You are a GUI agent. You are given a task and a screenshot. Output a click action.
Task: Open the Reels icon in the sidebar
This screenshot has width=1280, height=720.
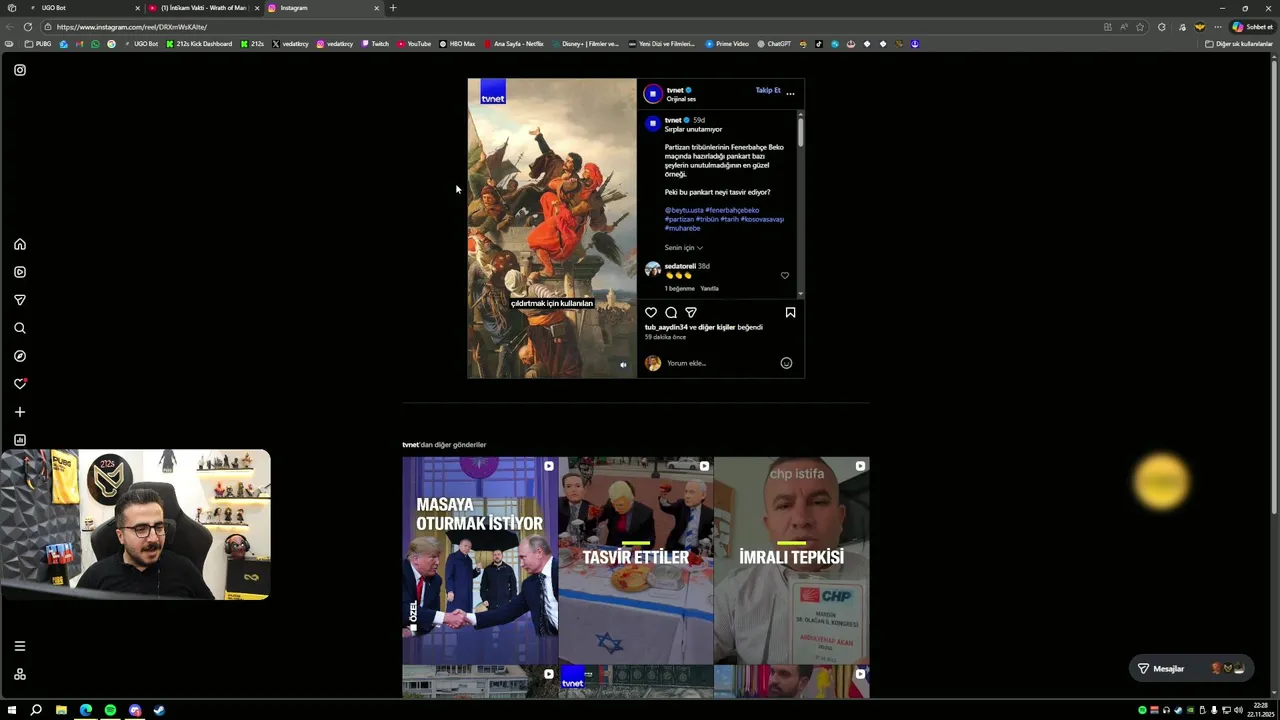tap(20, 272)
